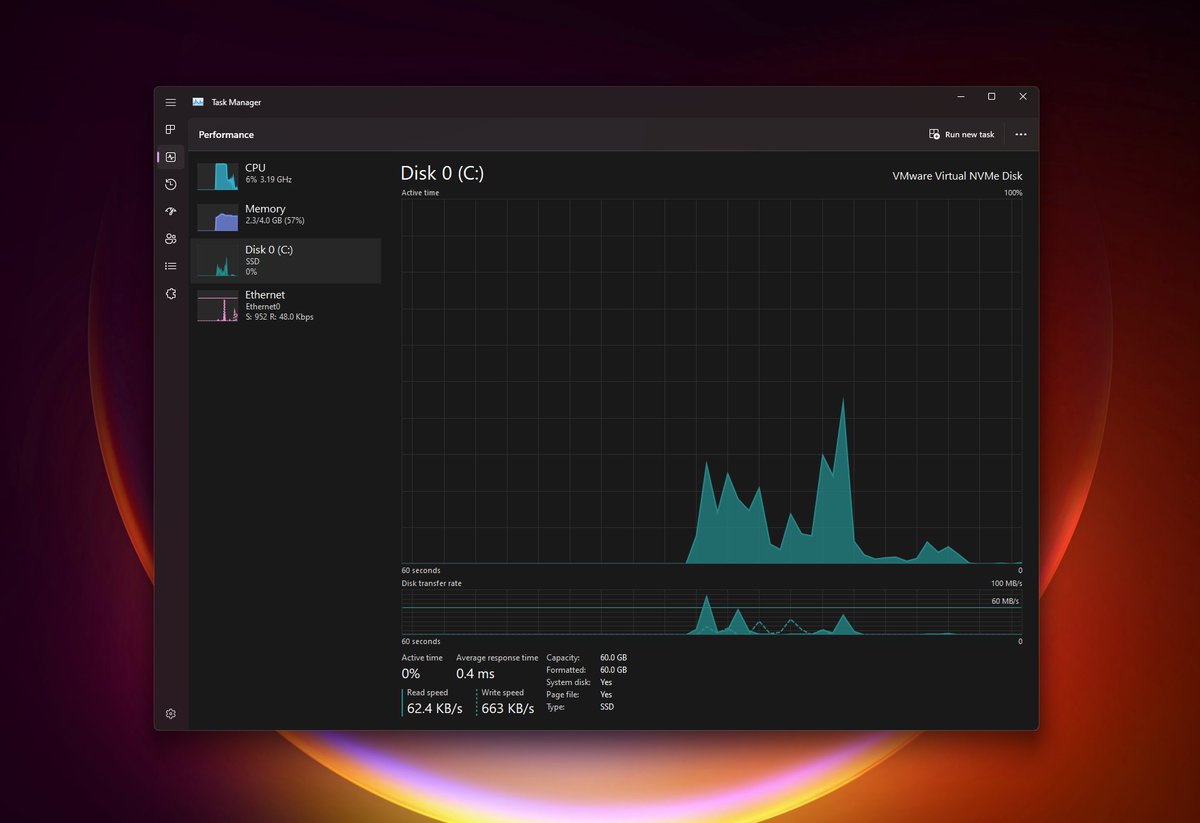
Task: Minimize the Task Manager window
Action: pyautogui.click(x=960, y=97)
